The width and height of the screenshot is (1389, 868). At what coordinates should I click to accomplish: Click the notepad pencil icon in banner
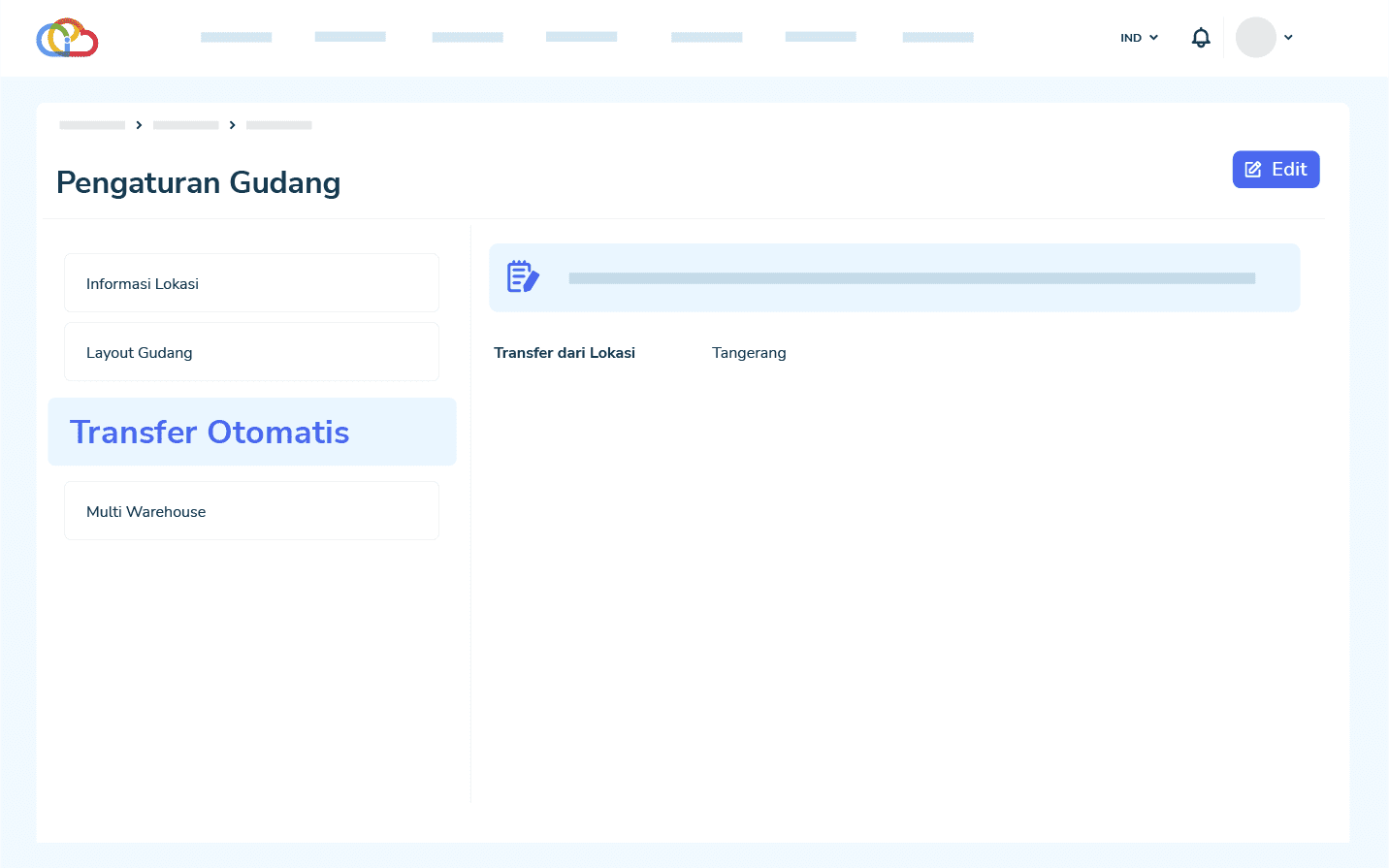523,277
